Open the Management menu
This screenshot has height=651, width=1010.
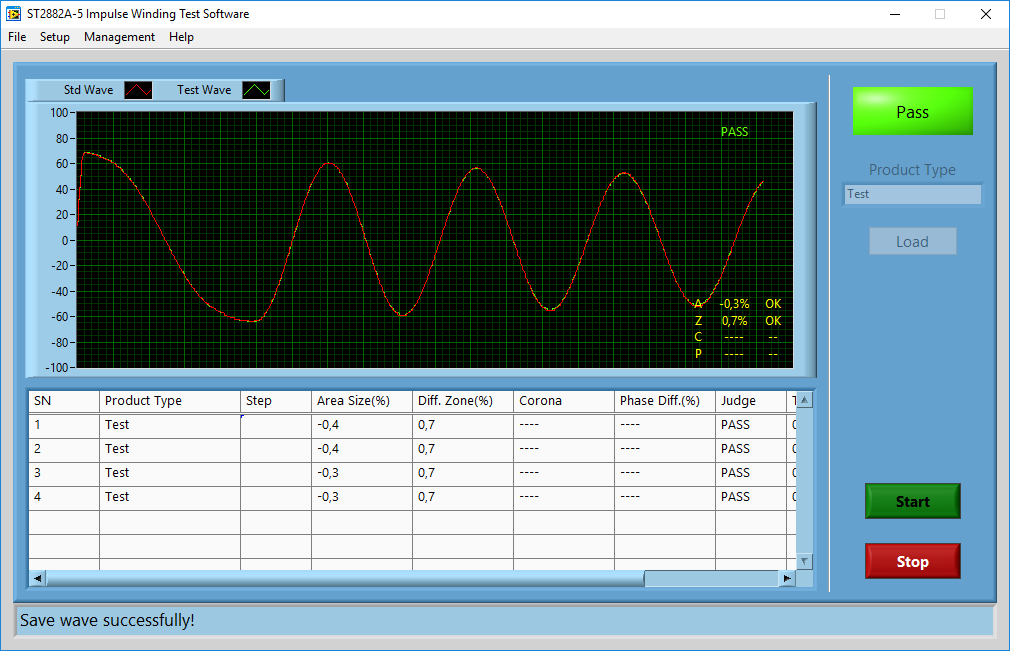tap(119, 37)
